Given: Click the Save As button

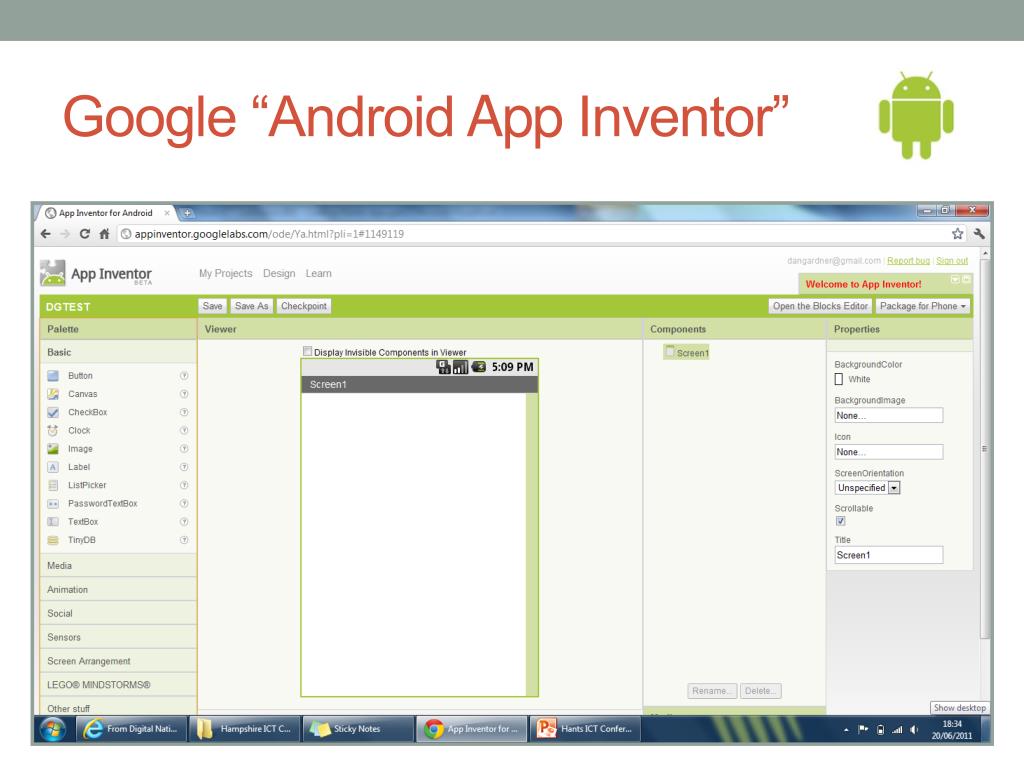Looking at the screenshot, I should tap(251, 306).
